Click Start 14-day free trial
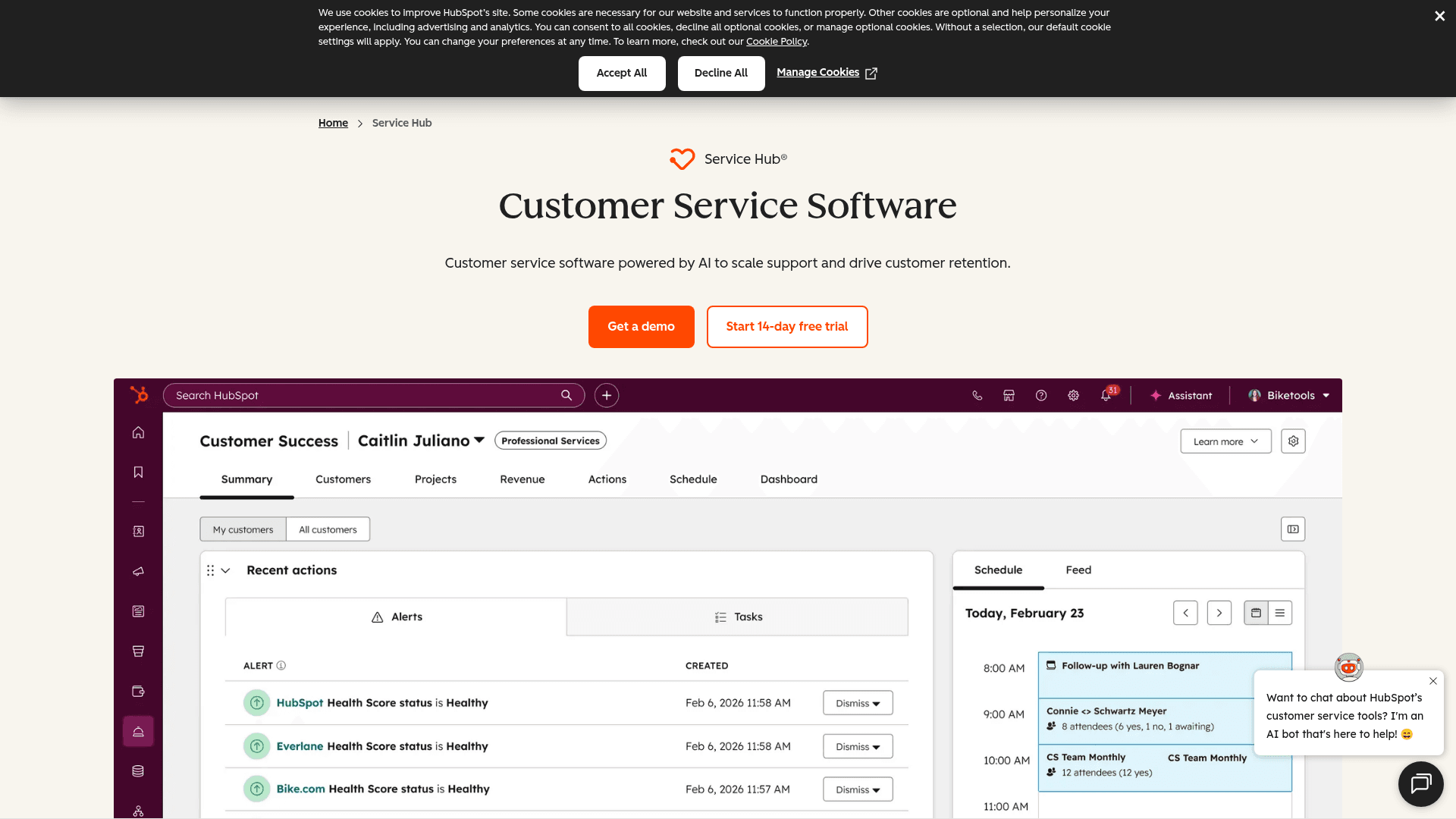Screen dimensions: 1456x819 coord(787,327)
